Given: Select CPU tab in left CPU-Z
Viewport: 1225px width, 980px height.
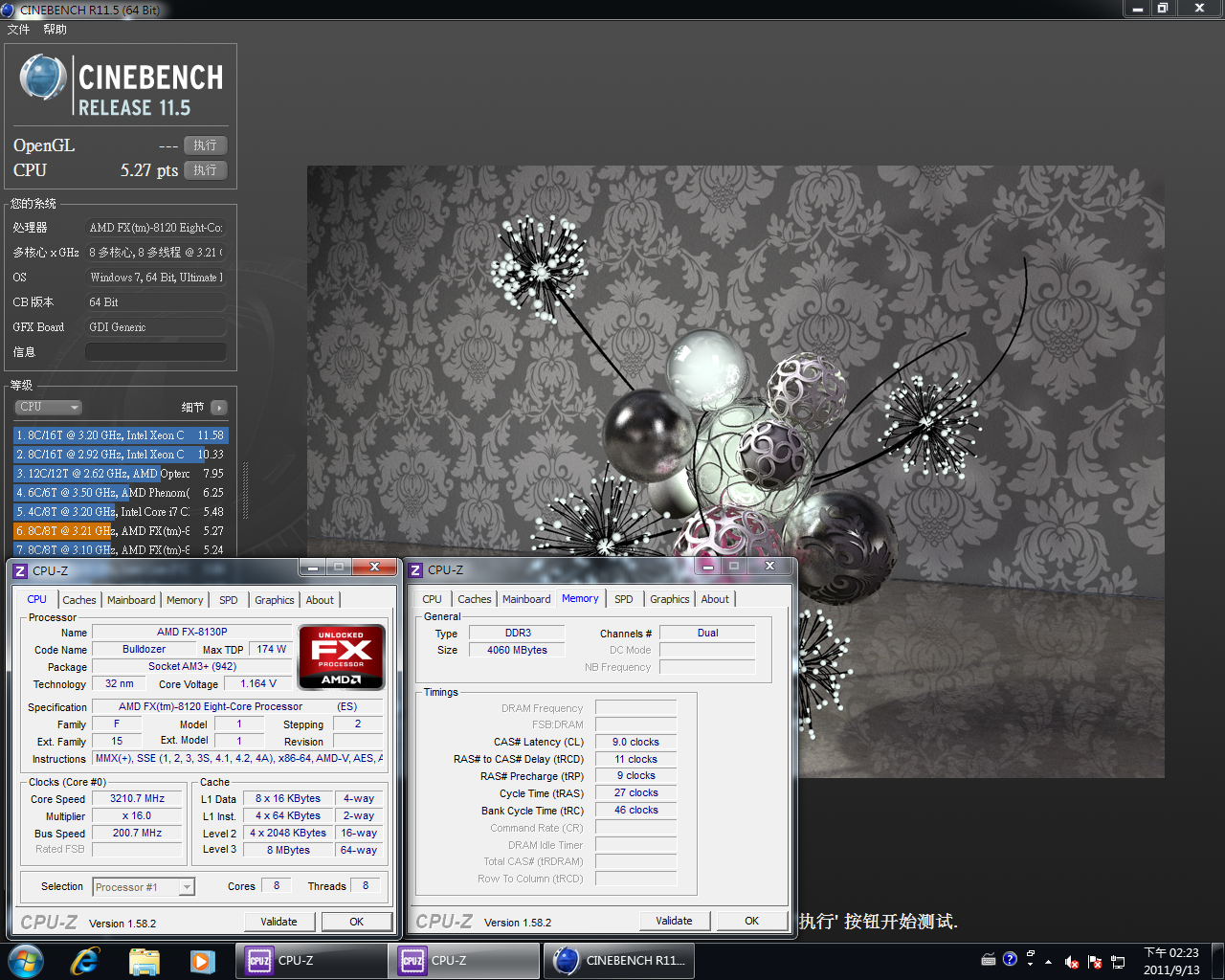Looking at the screenshot, I should click(x=37, y=599).
